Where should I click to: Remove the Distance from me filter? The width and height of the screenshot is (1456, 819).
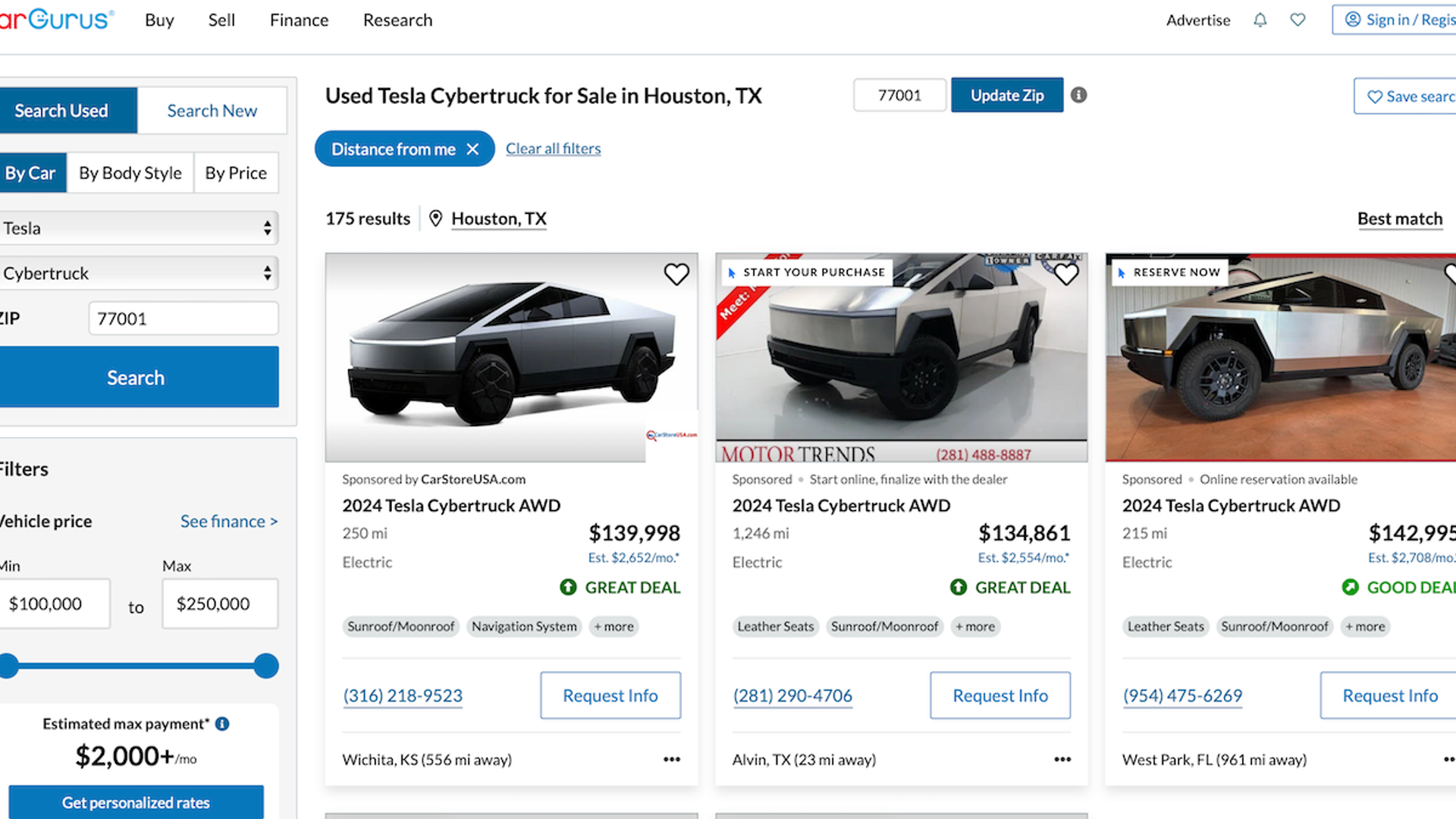[x=472, y=149]
